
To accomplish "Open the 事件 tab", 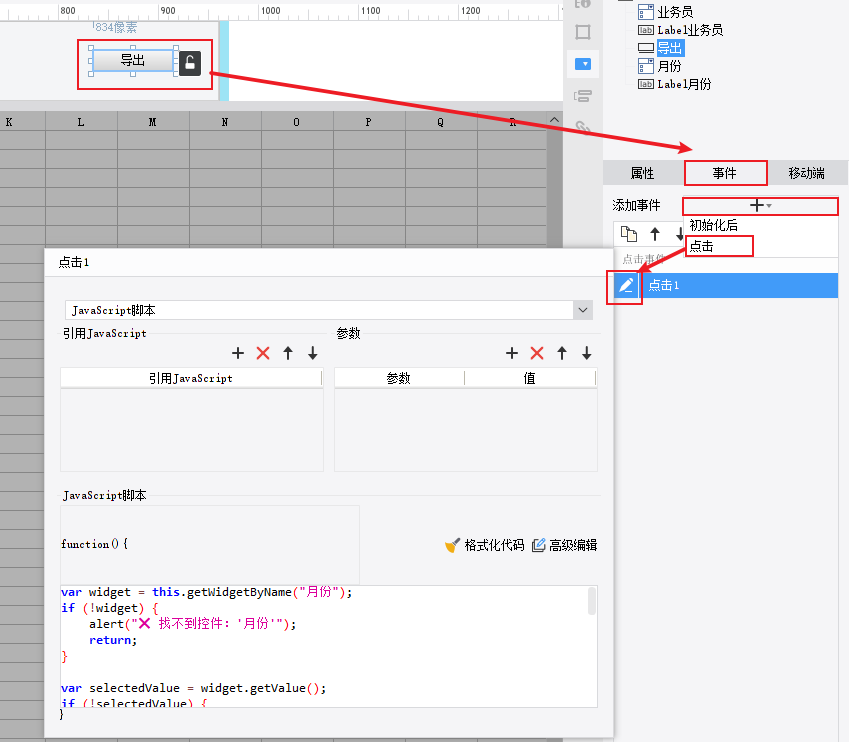I will [x=725, y=173].
